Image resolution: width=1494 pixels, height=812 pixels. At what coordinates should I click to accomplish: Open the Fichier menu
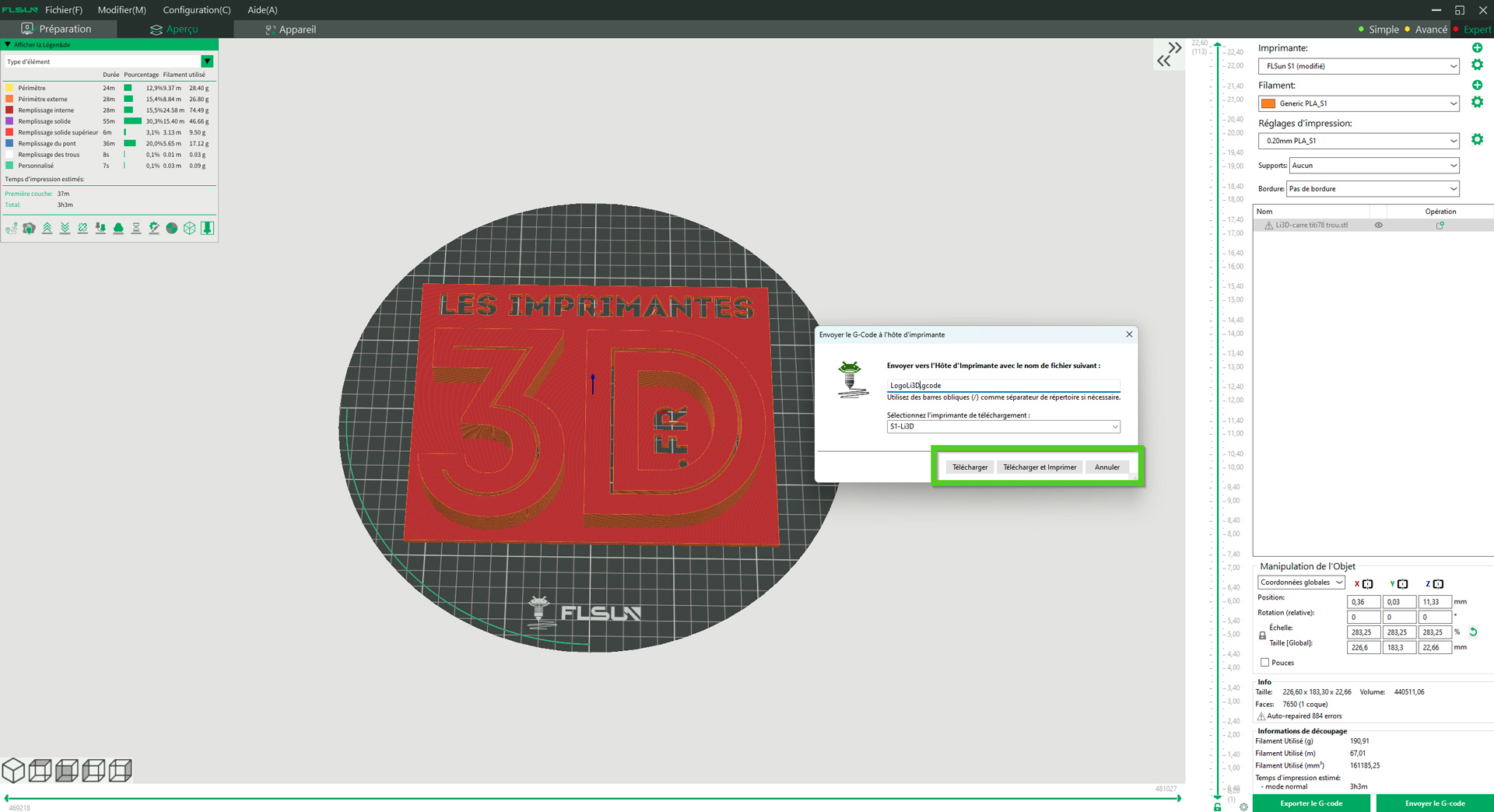64,10
